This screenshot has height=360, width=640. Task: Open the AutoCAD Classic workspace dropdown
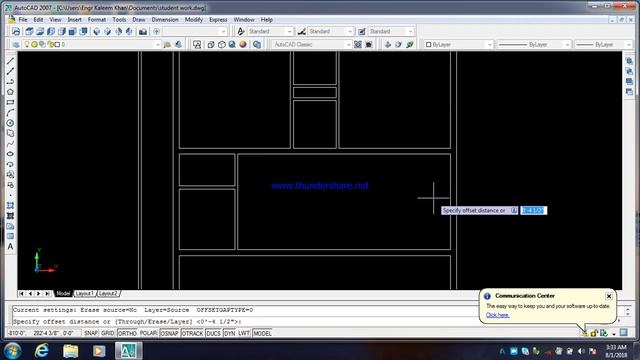pos(311,44)
